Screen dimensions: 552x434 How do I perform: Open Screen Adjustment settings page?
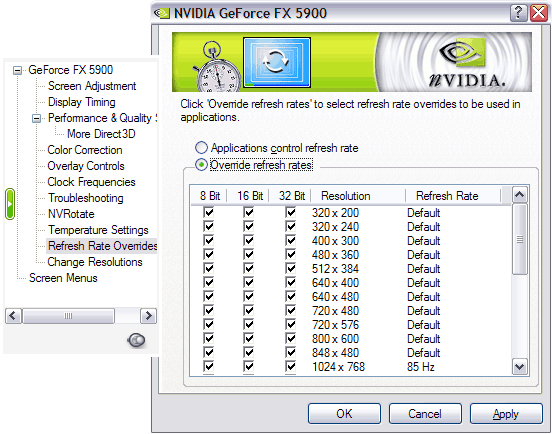[x=92, y=86]
